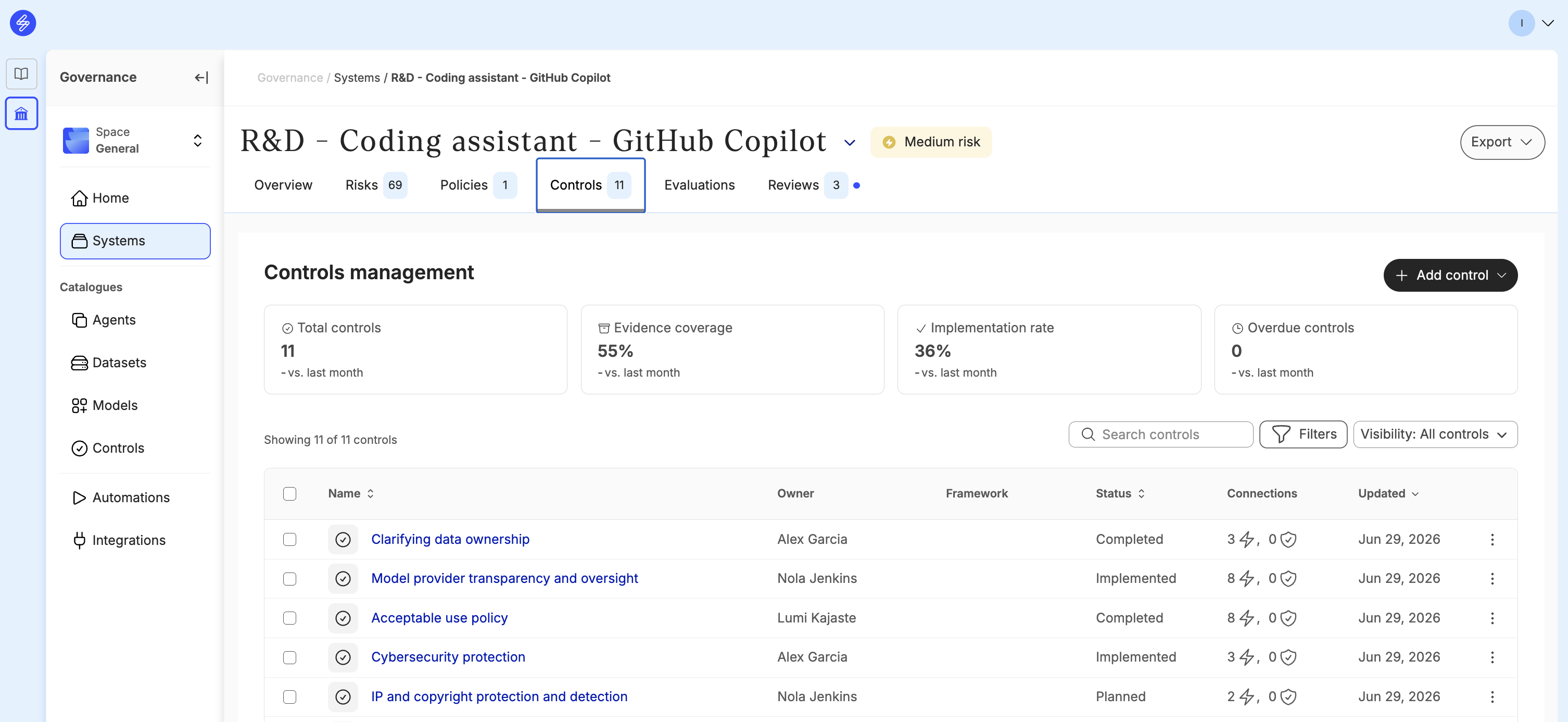
Task: Go to Home in sidebar
Action: 135,198
